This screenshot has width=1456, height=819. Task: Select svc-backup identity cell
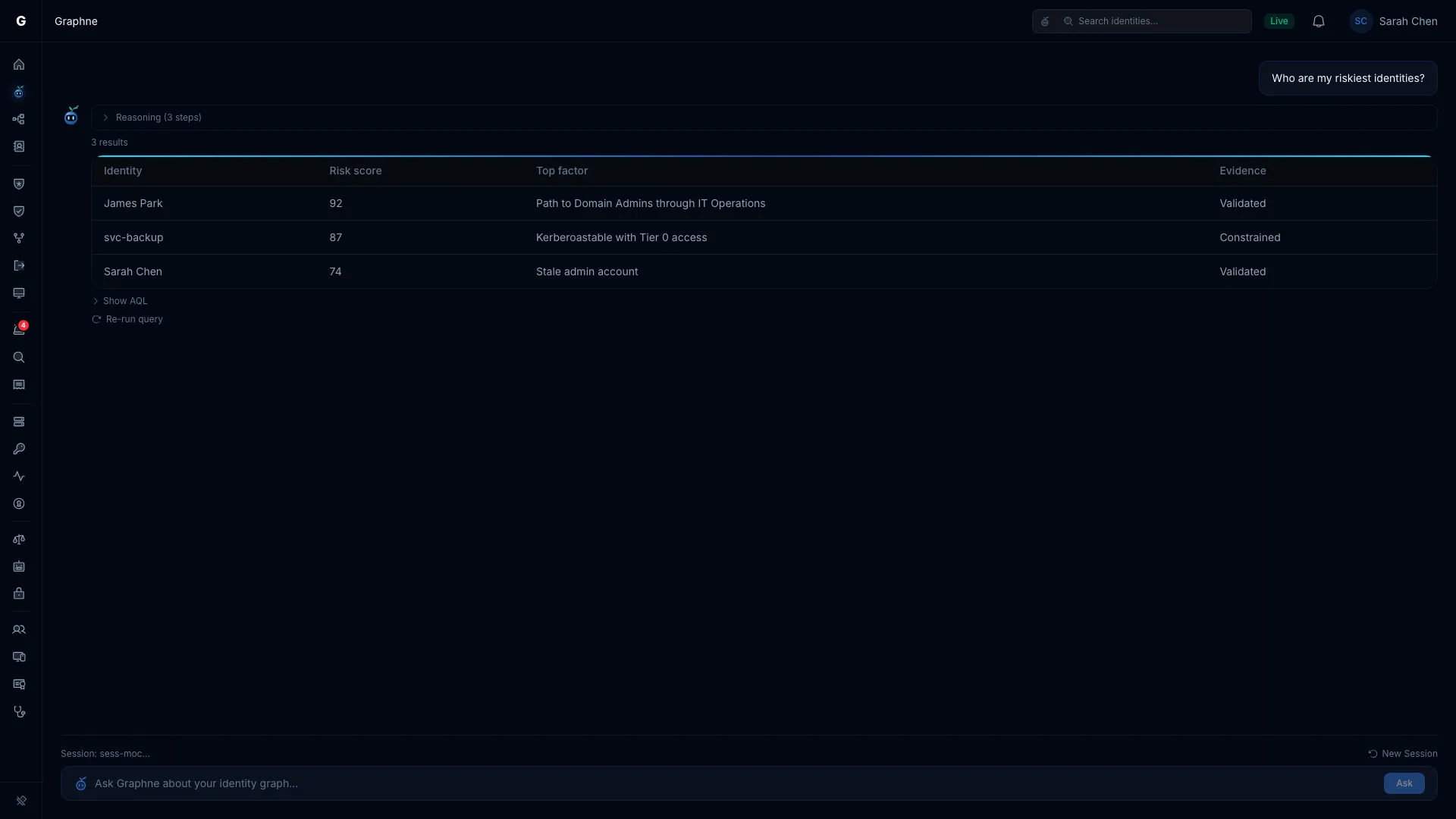pos(133,237)
